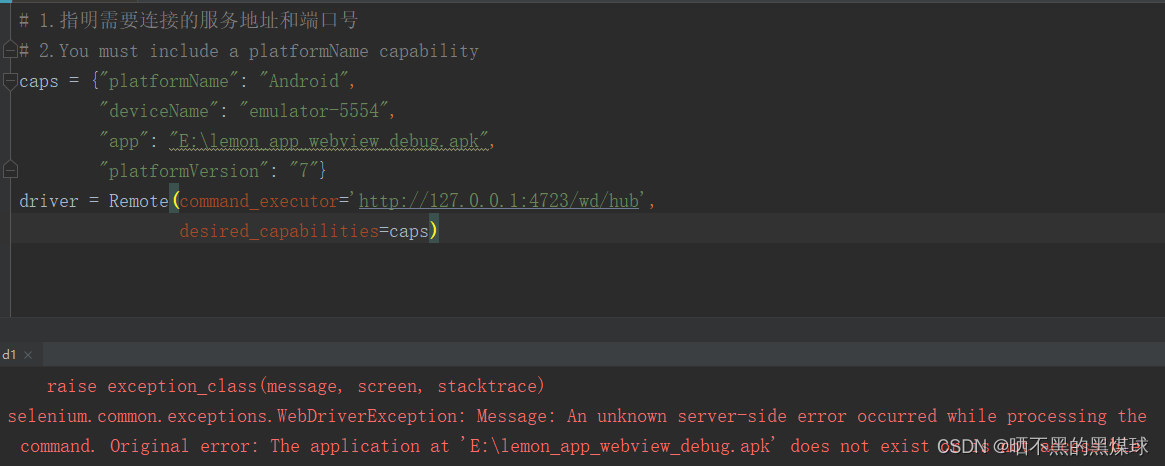This screenshot has height=466, width=1165.
Task: Click the highlighted closing parenthesis after caps
Action: [x=435, y=231]
